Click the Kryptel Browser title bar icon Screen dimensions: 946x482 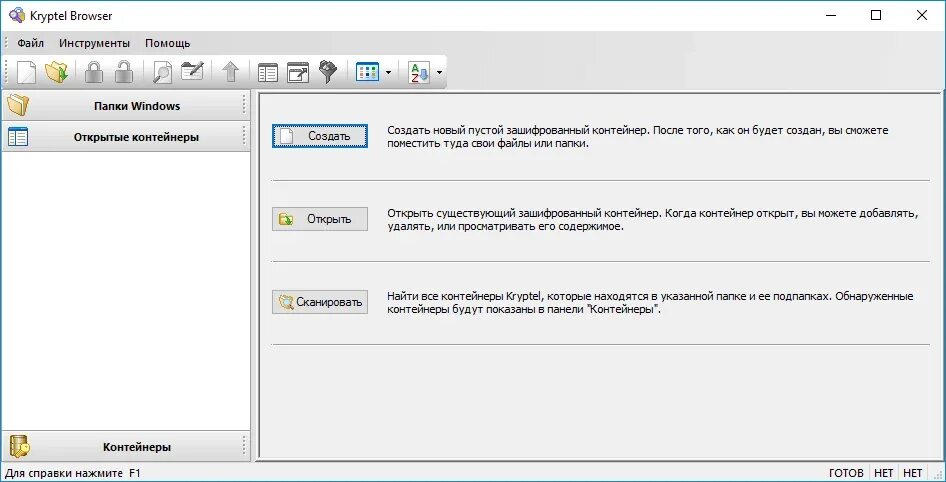(17, 15)
